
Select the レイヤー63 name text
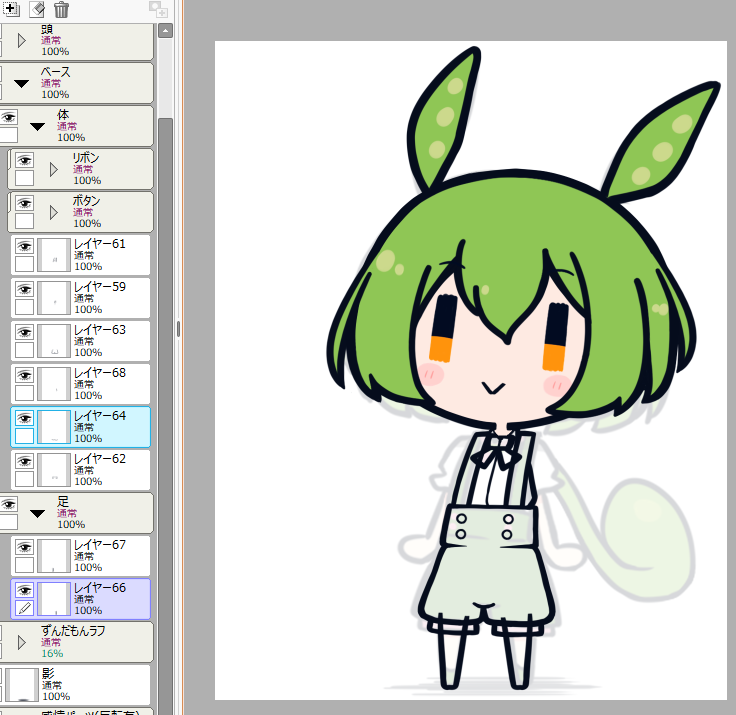(x=100, y=330)
